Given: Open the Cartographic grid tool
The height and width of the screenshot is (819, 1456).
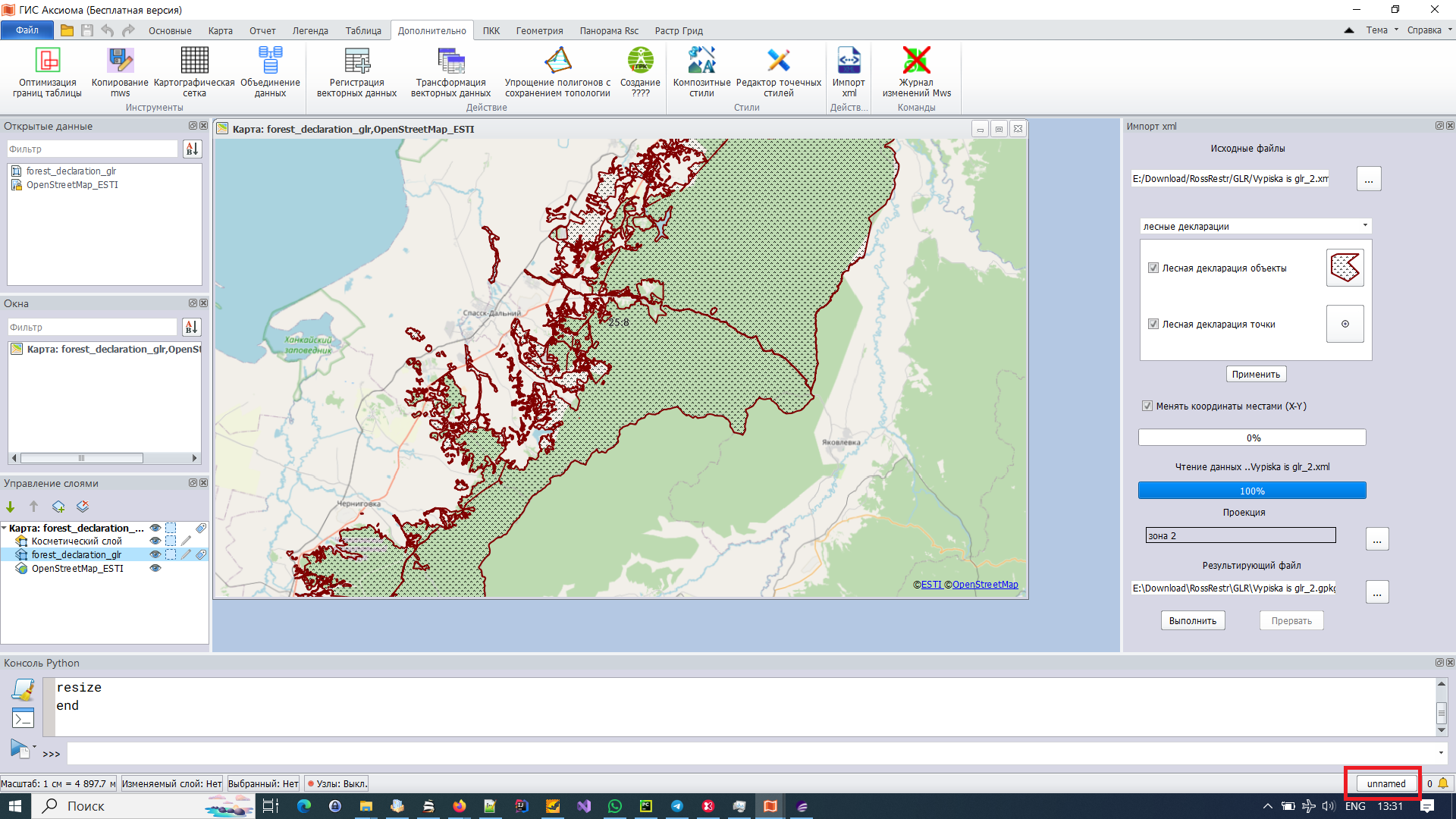Looking at the screenshot, I should pos(194,61).
